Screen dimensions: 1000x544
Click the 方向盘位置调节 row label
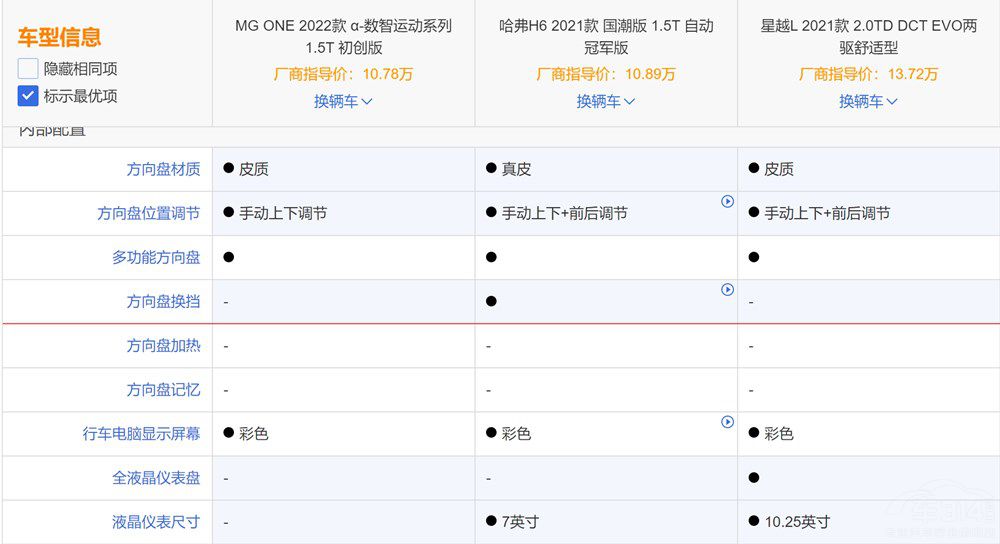point(148,214)
